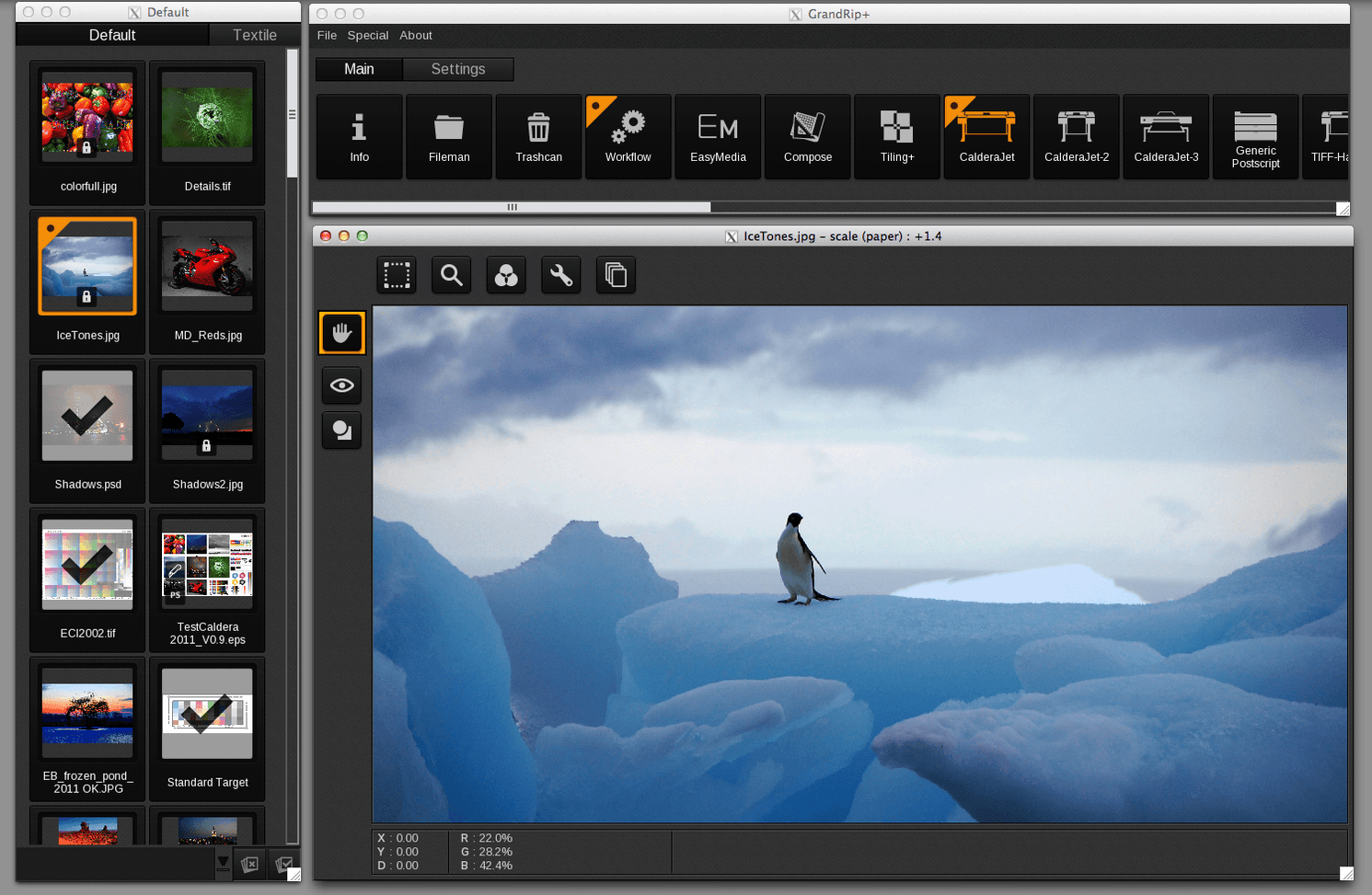Select the IceTones.jpg thumbnail
This screenshot has width=1372, height=895.
(86, 266)
